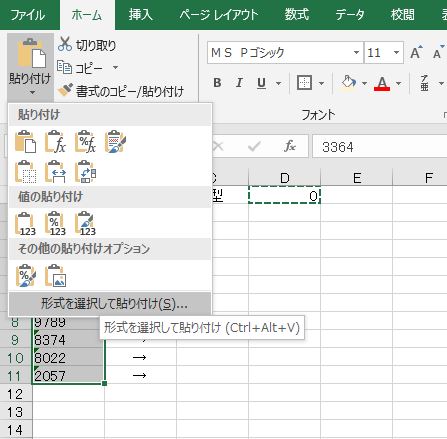
Task: Click cell containing 8374
Action: tap(68, 340)
